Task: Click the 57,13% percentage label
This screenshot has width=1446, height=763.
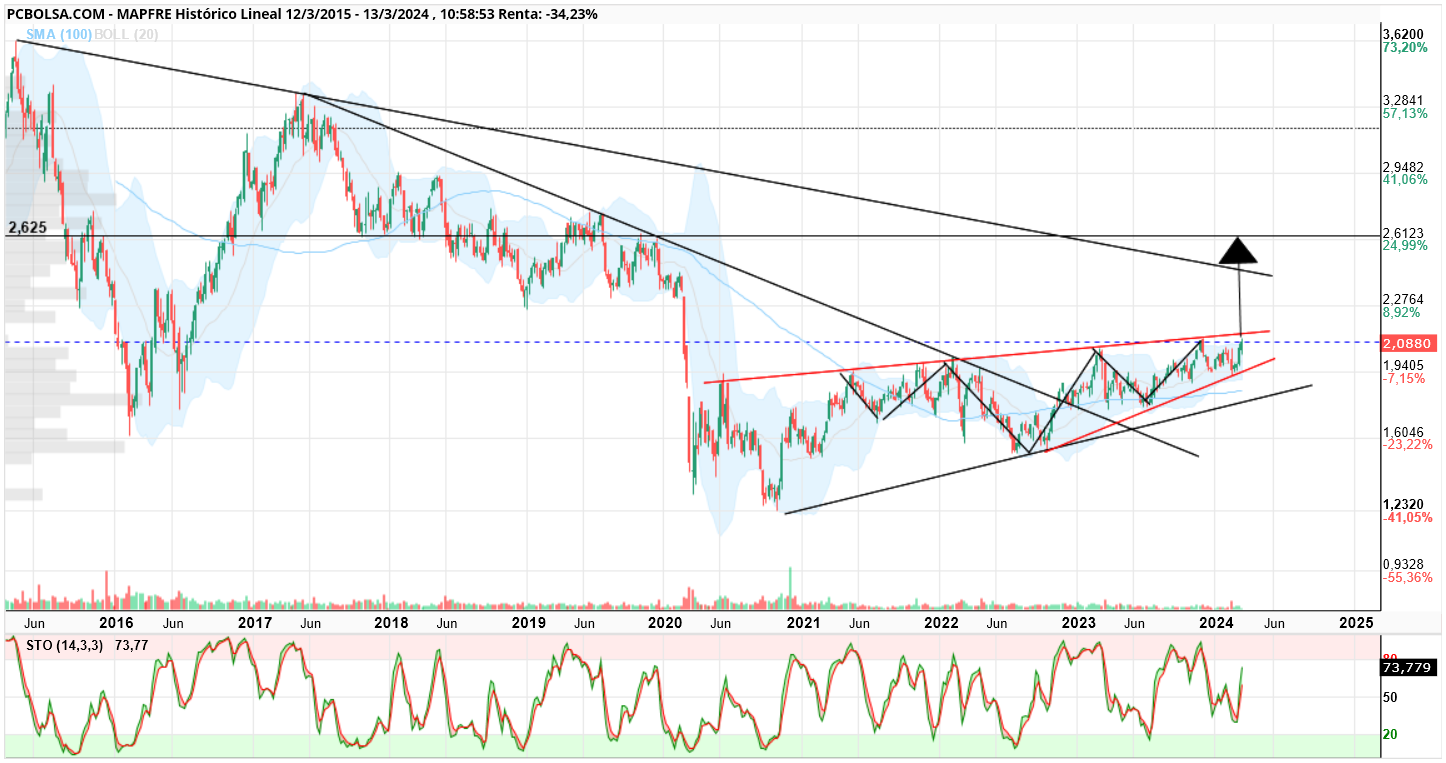Action: click(1405, 114)
